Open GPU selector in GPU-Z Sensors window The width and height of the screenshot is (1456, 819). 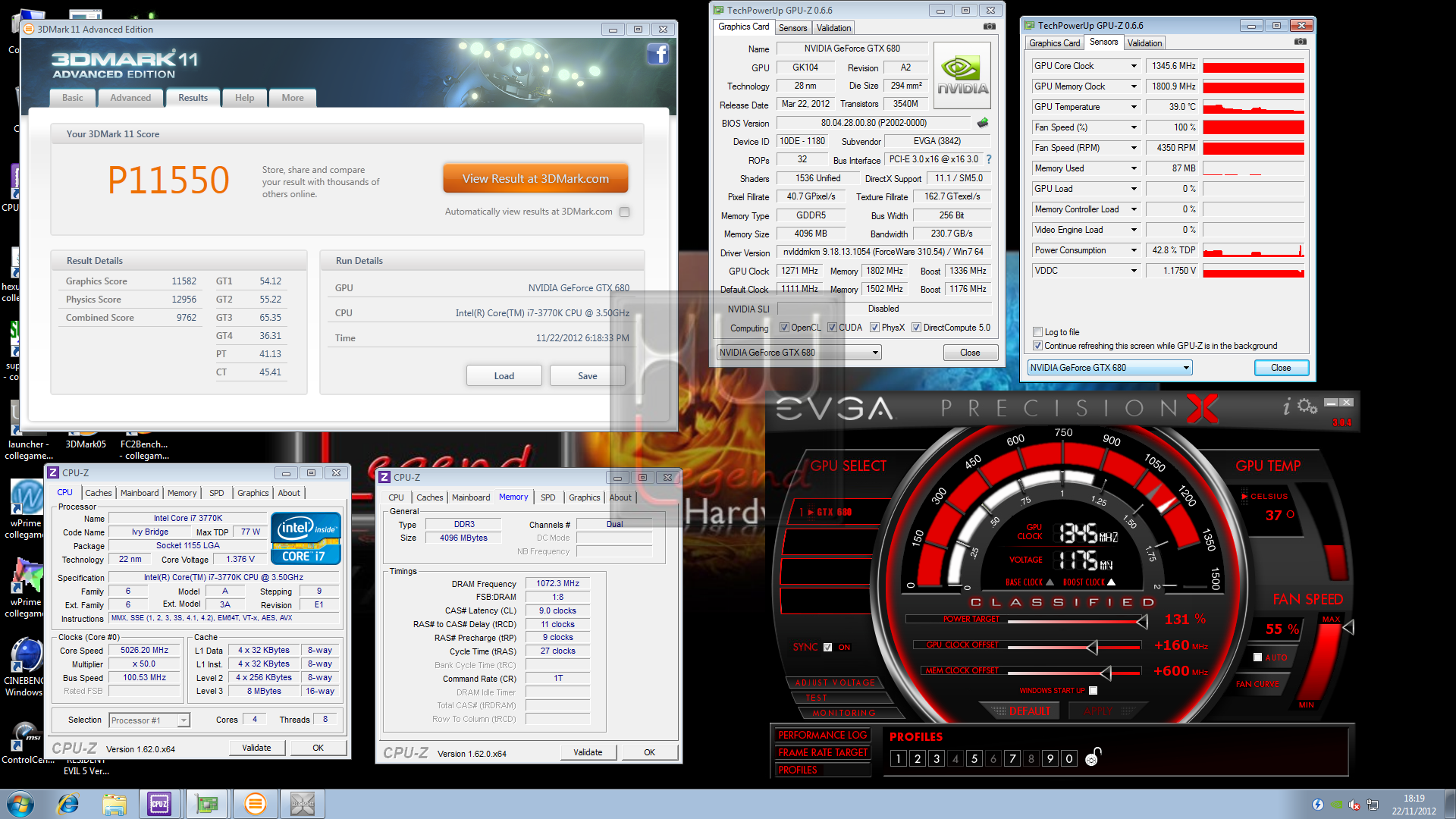(1109, 368)
